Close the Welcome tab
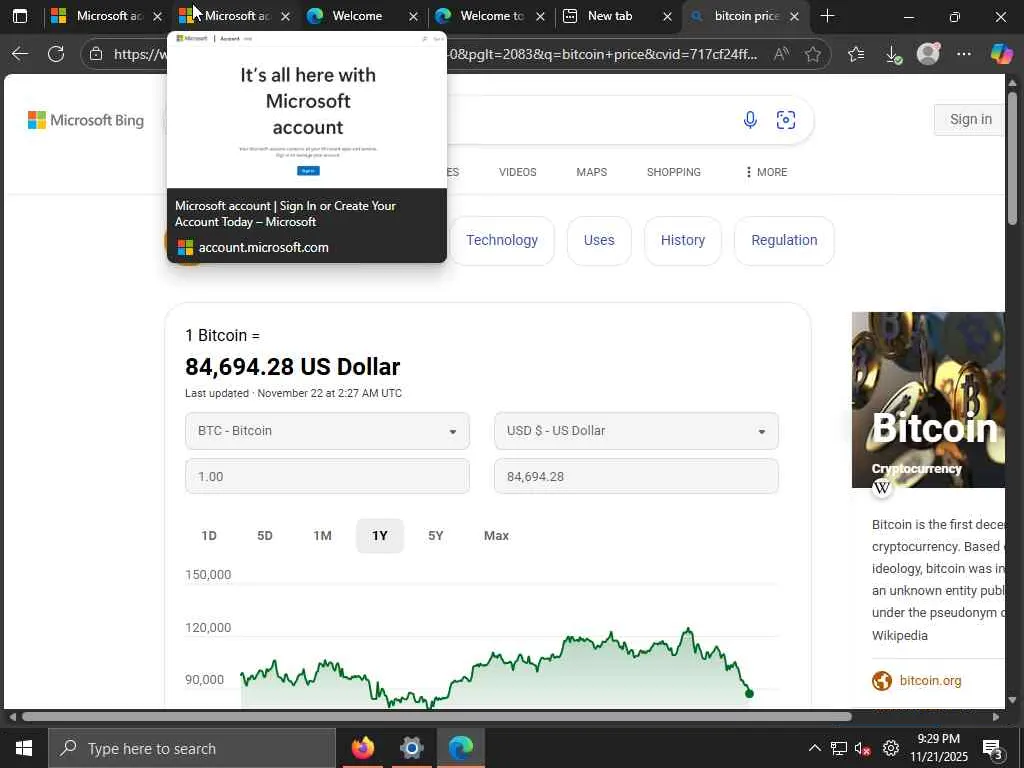Viewport: 1024px width, 768px height. click(x=413, y=16)
